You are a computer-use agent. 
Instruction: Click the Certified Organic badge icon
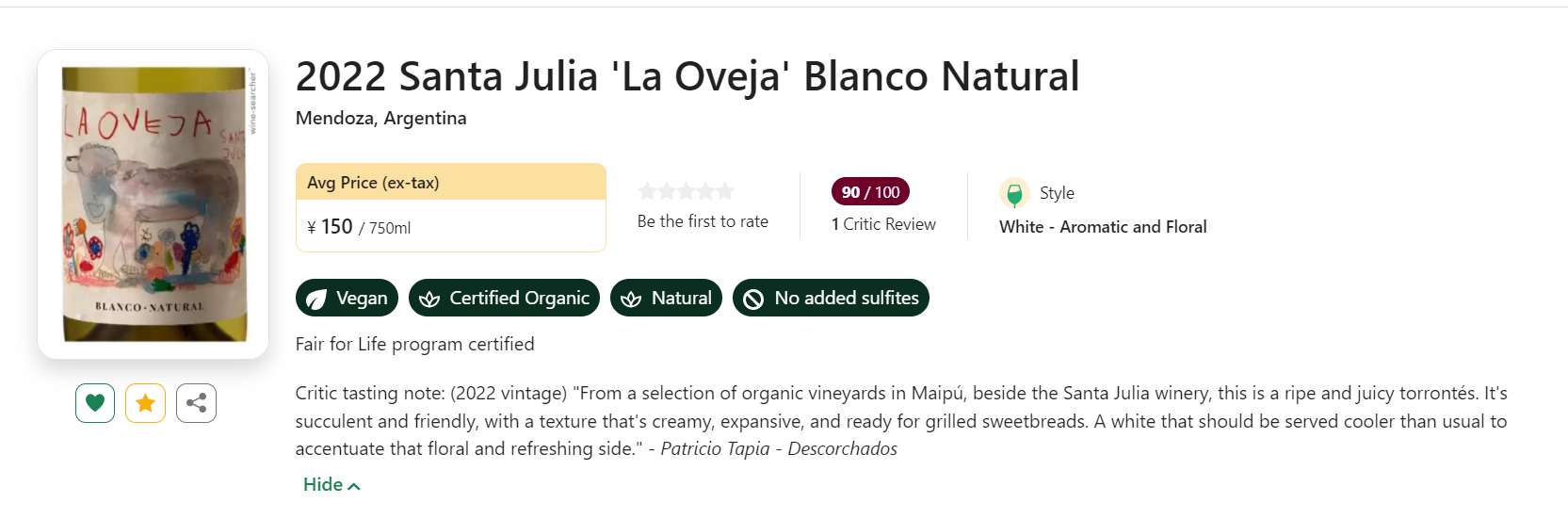point(429,299)
